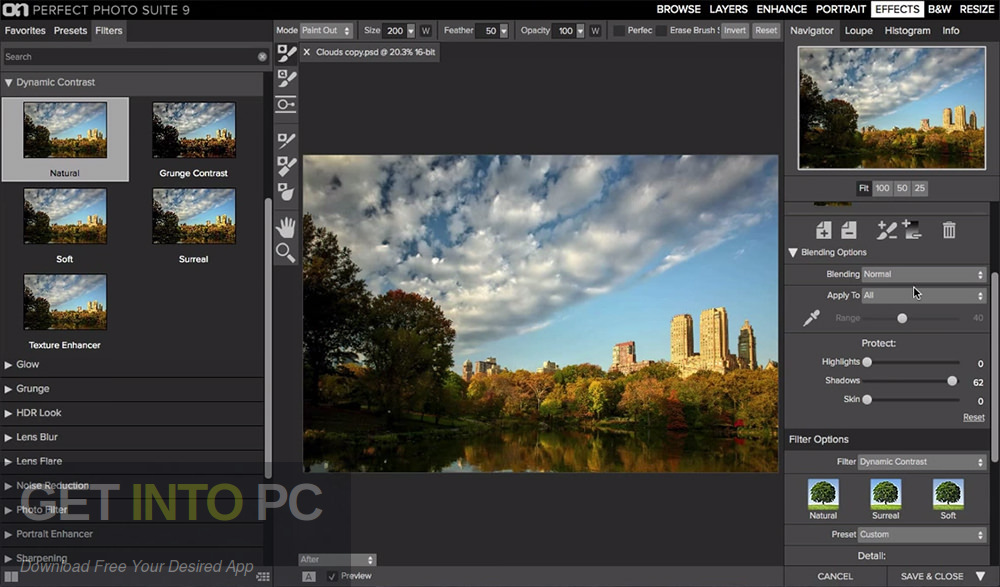Screen dimensions: 1000x587
Task: Set navigator zoom to Fit
Action: pyautogui.click(x=864, y=188)
